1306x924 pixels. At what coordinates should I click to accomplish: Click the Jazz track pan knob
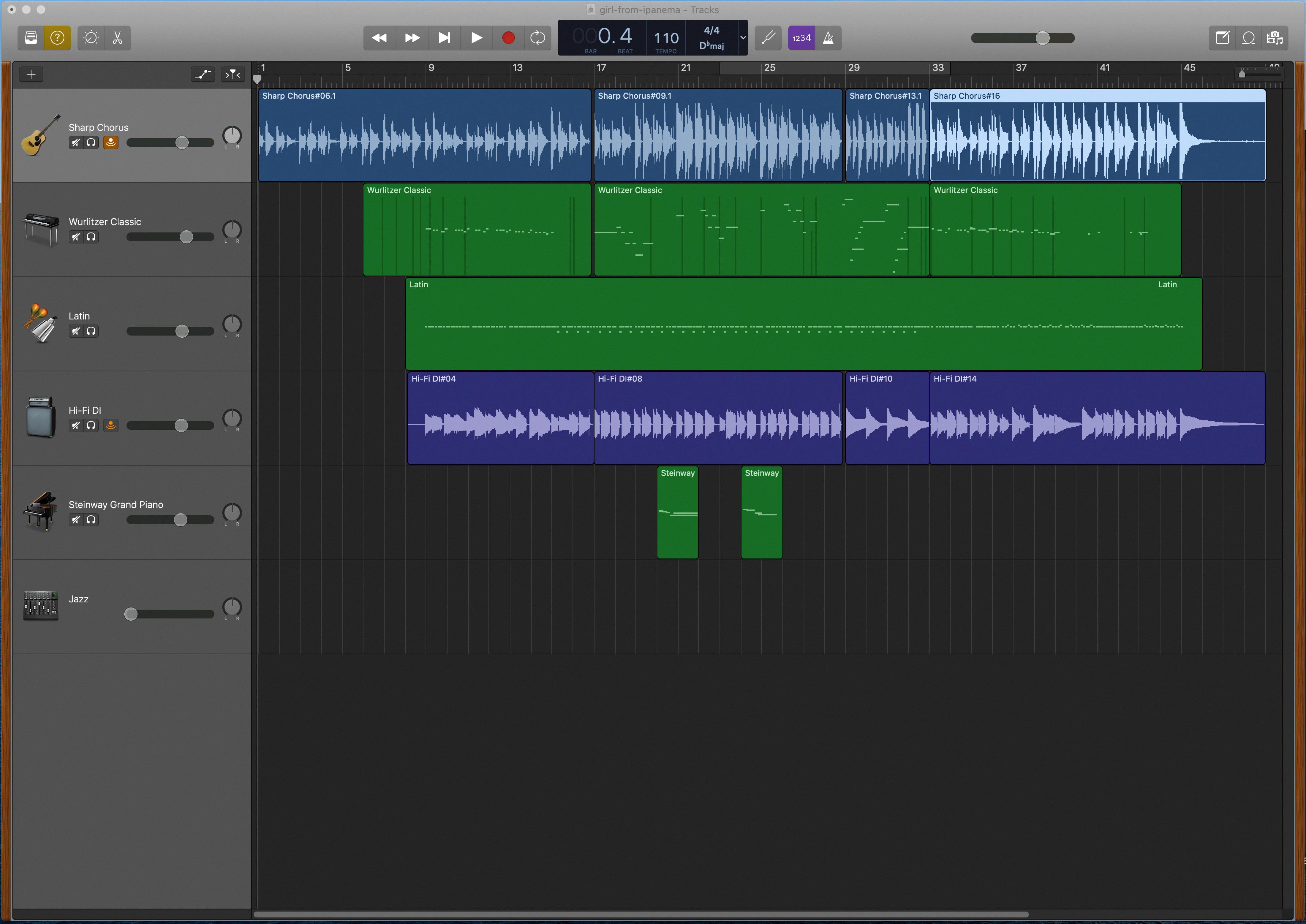pos(232,606)
